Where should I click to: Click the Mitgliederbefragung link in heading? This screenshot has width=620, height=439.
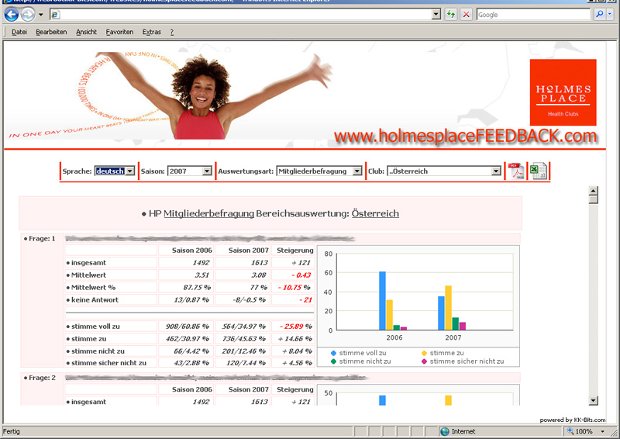click(x=209, y=214)
